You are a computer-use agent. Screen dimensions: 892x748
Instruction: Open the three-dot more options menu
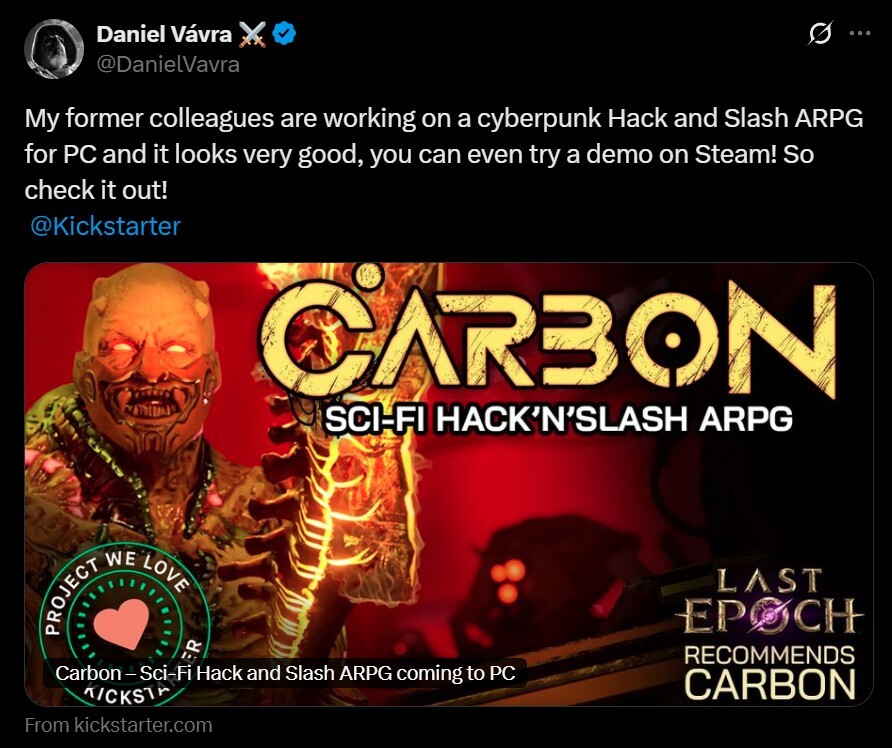pos(860,33)
